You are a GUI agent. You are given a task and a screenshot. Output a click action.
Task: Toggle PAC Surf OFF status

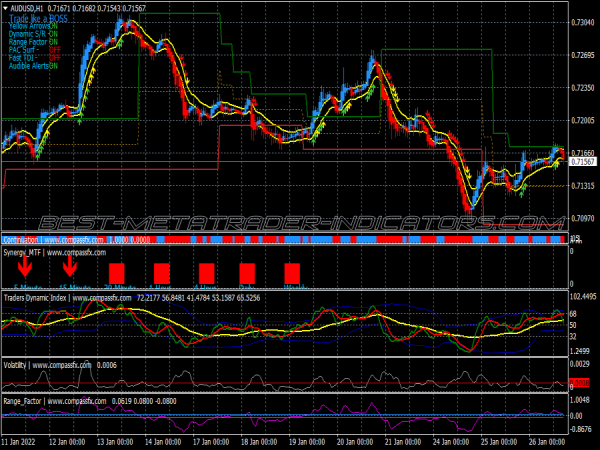pyautogui.click(x=53, y=49)
